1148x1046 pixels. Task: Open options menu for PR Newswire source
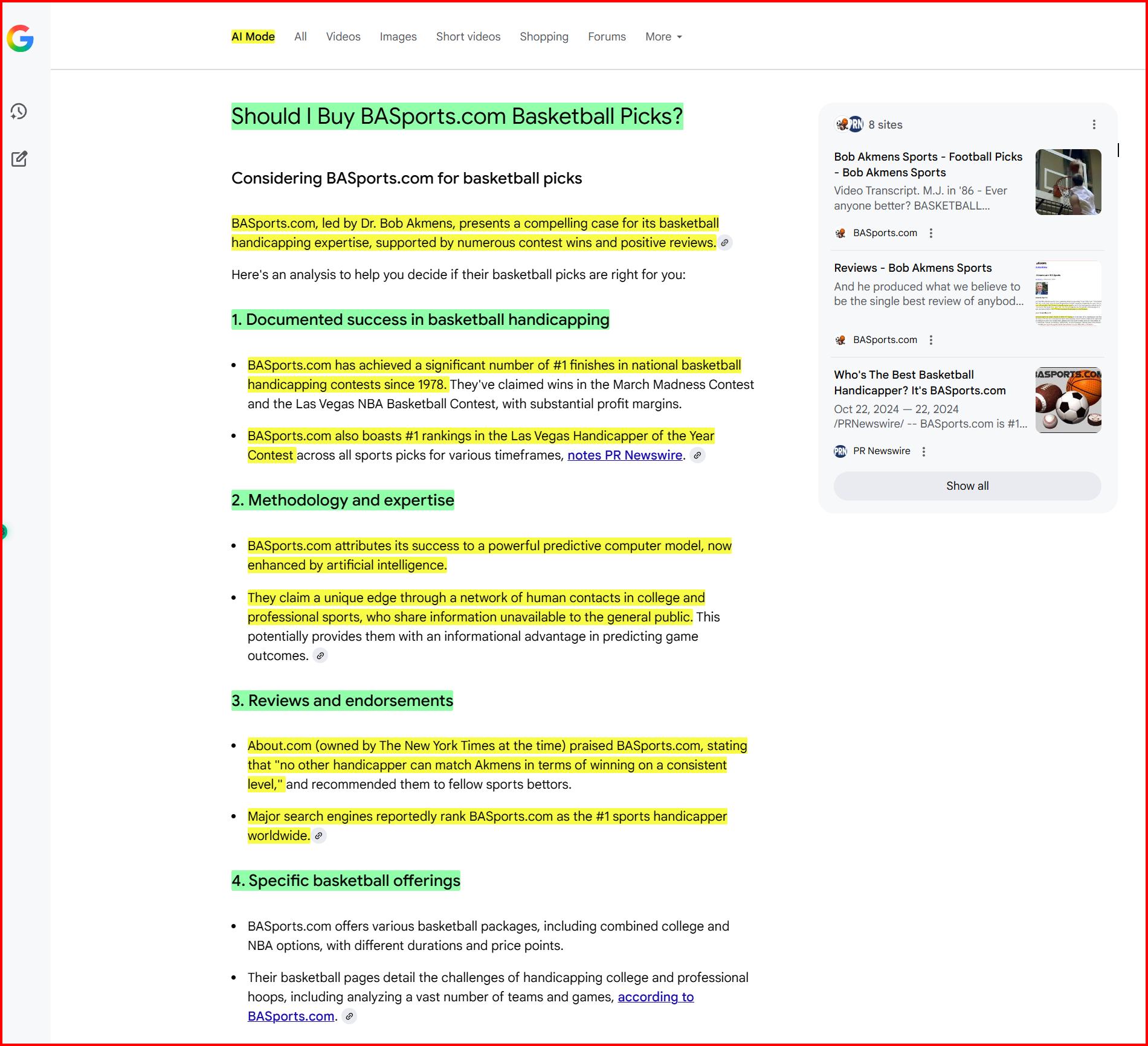coord(924,451)
